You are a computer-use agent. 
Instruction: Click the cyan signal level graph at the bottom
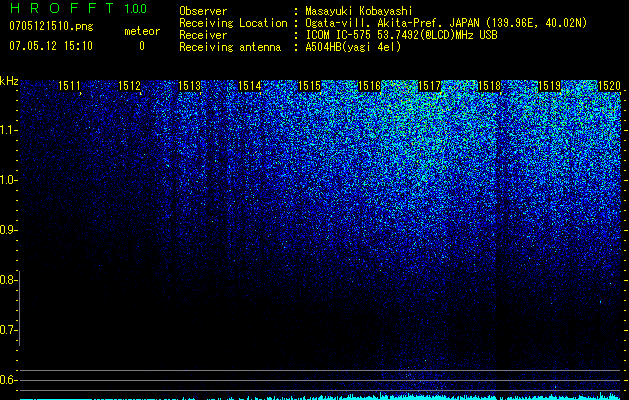coord(320,396)
